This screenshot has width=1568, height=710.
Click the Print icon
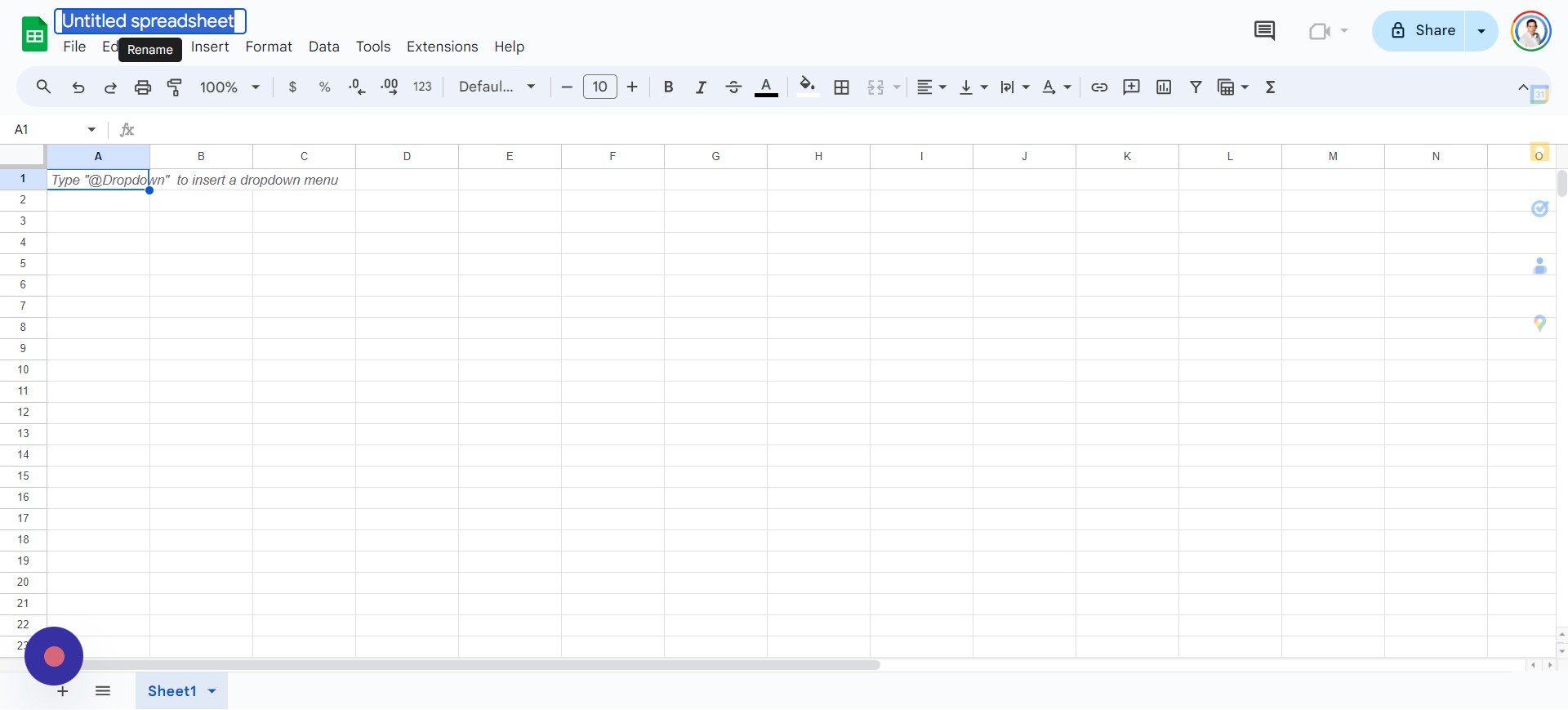click(143, 87)
